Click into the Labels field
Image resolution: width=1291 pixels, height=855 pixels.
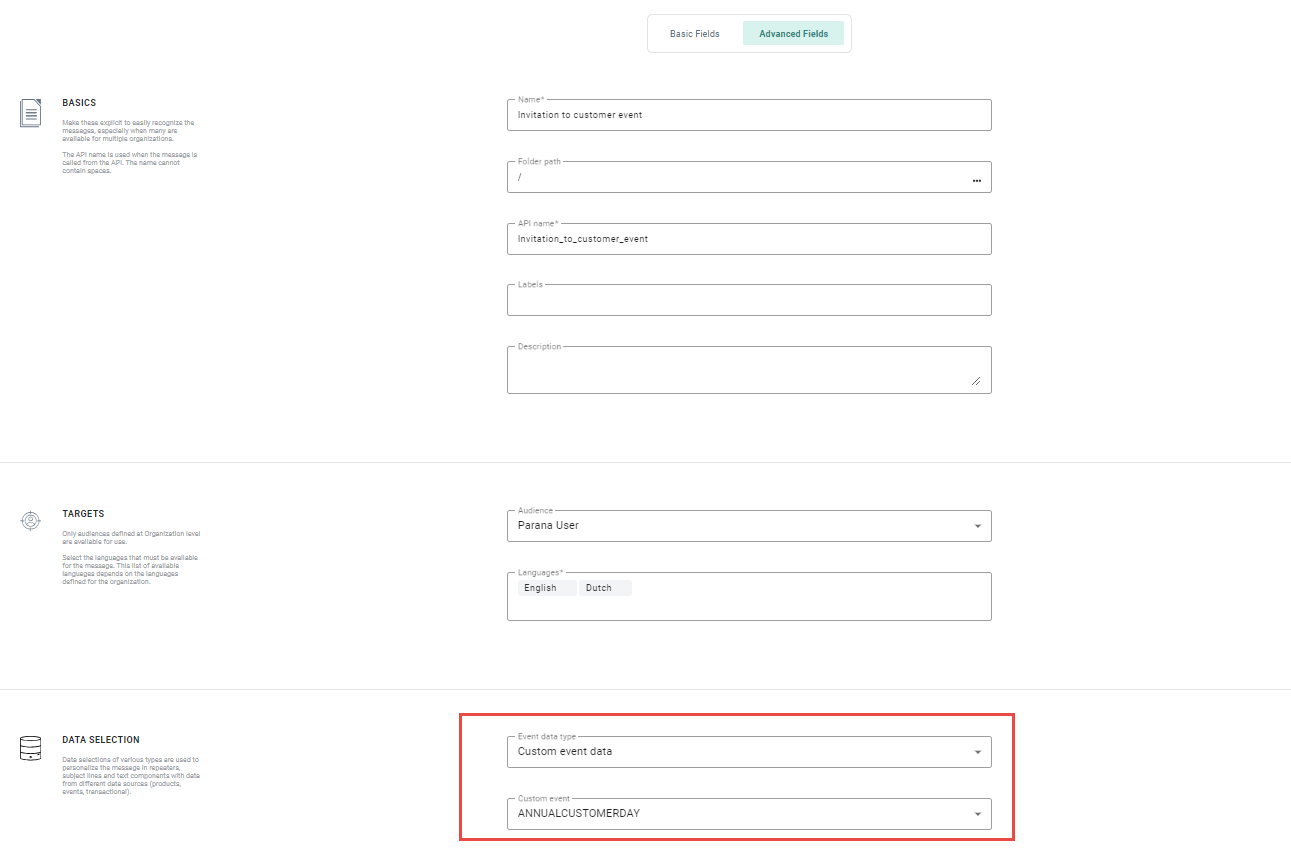click(x=748, y=301)
